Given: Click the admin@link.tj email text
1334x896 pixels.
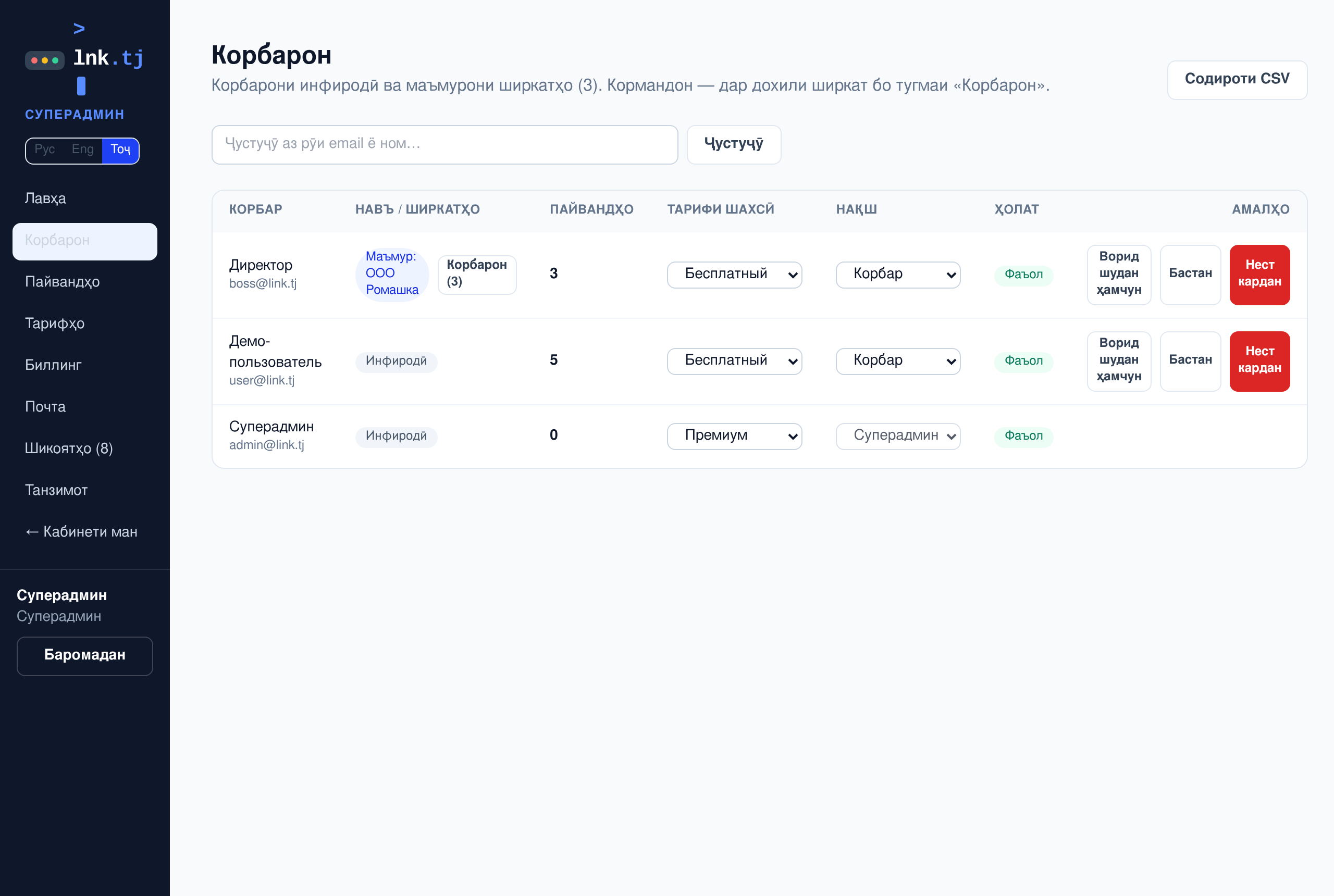Looking at the screenshot, I should (x=266, y=445).
